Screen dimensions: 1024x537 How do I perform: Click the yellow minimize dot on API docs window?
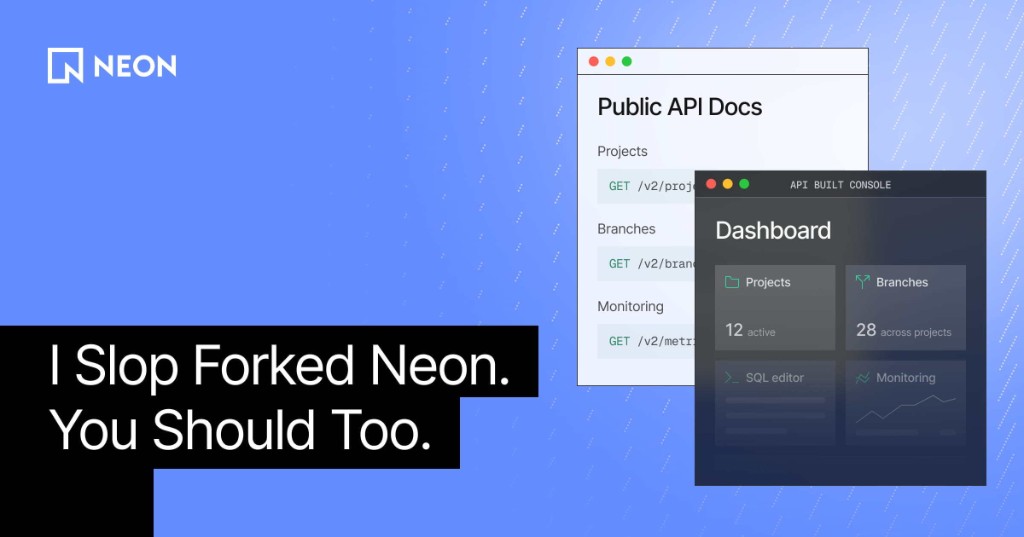tap(610, 61)
